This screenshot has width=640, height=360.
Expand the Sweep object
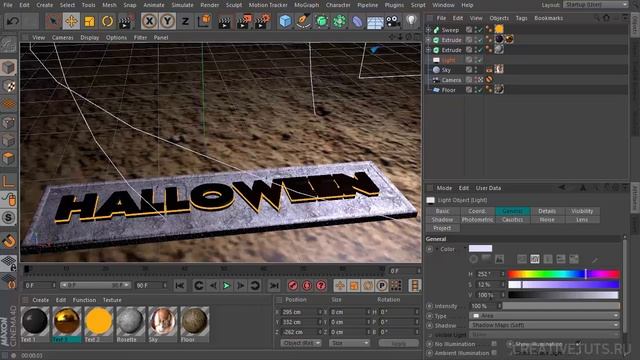coord(428,30)
